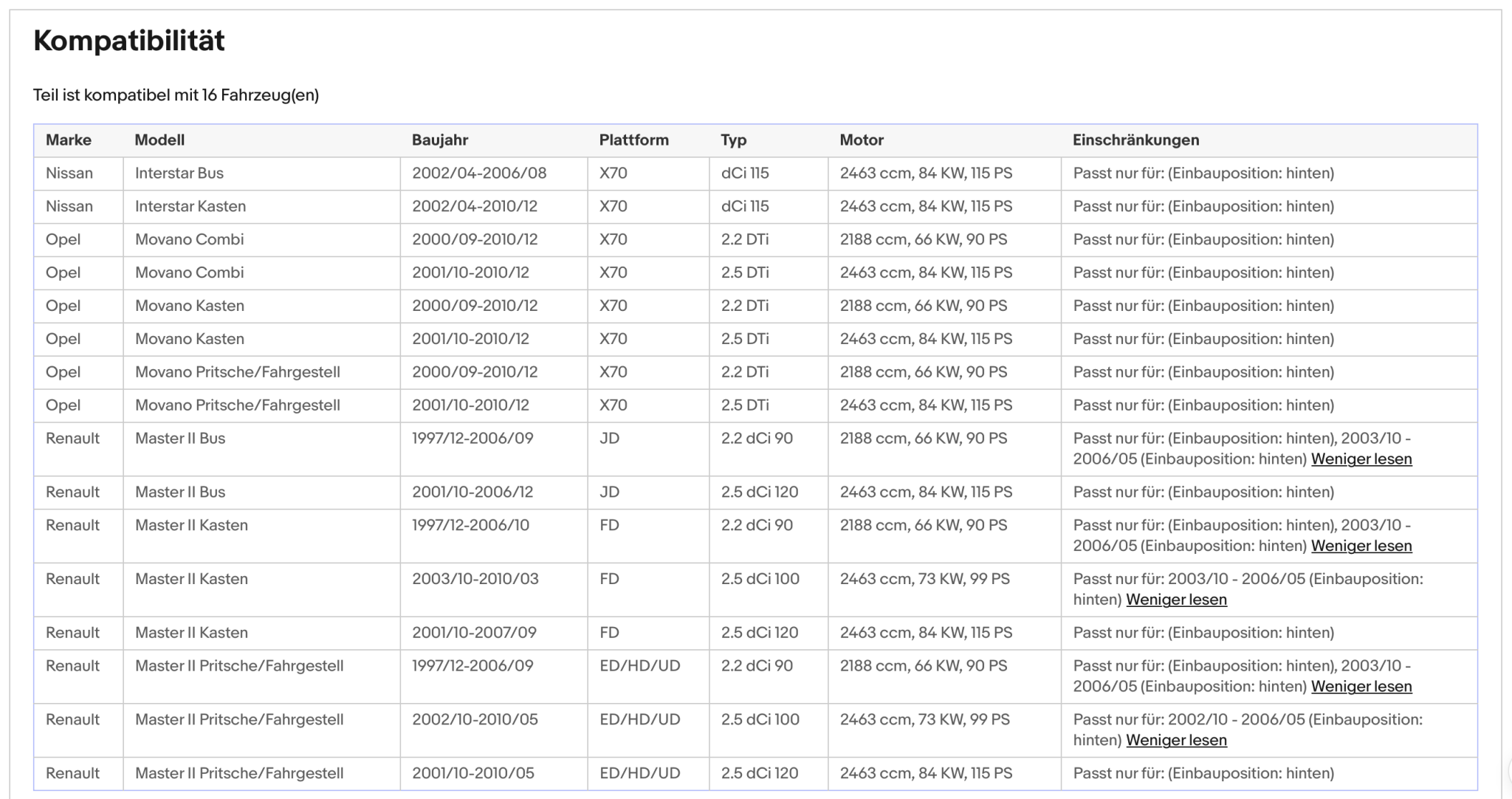Image resolution: width=1512 pixels, height=799 pixels.
Task: Click '2.5 dCi 100' in the Master II Kasten row
Action: tap(760, 580)
